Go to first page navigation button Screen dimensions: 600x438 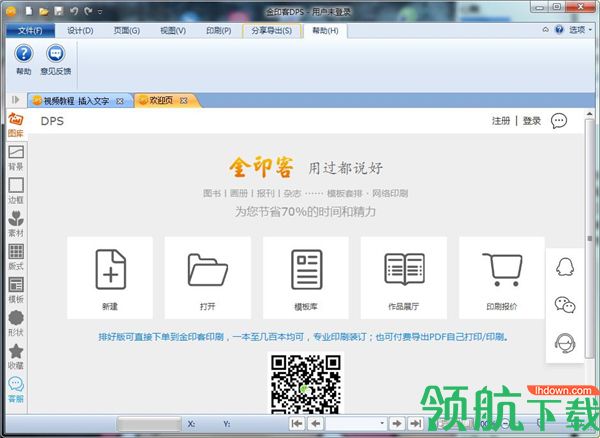[x=297, y=423]
